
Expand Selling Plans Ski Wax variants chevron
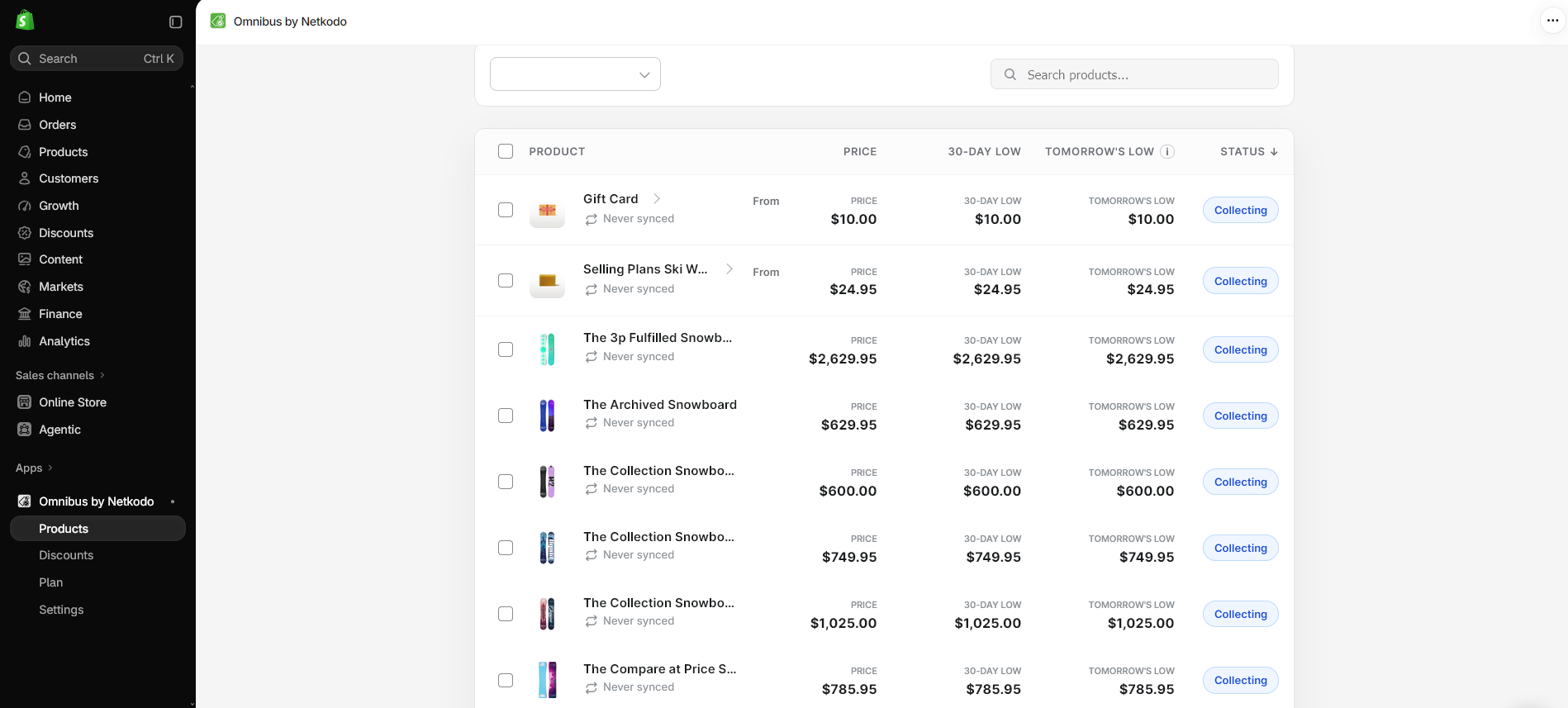[x=729, y=268]
